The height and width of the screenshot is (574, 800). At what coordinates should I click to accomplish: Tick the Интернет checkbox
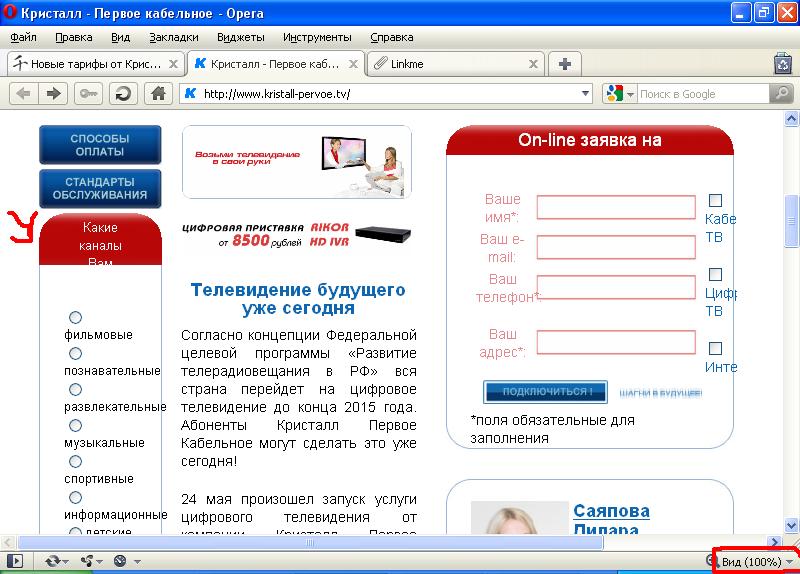click(x=715, y=348)
